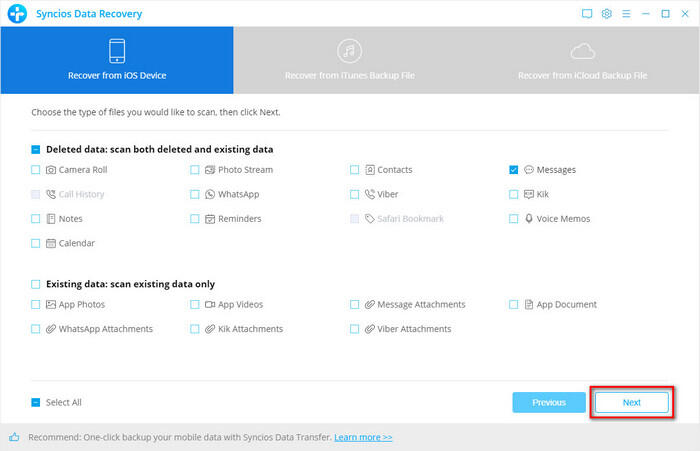
Task: Switch to Recover from iCloud Backup File tab
Action: [x=582, y=60]
